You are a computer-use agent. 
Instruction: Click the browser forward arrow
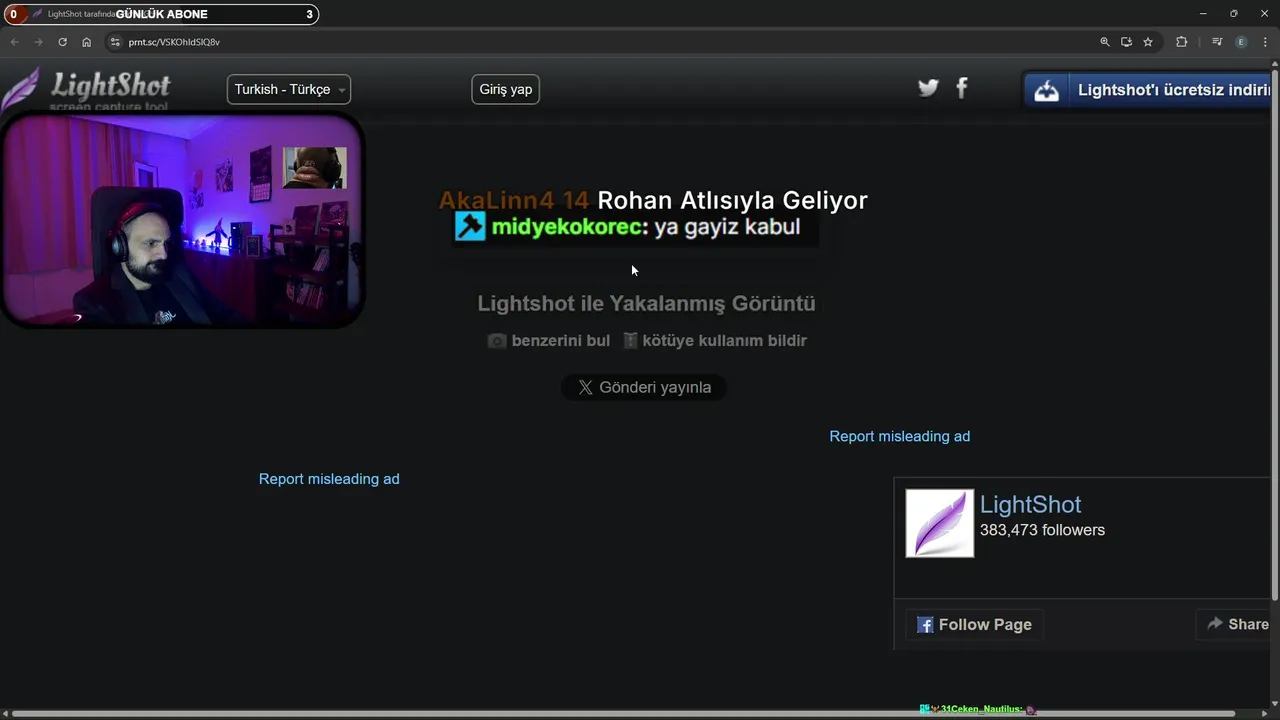point(38,42)
